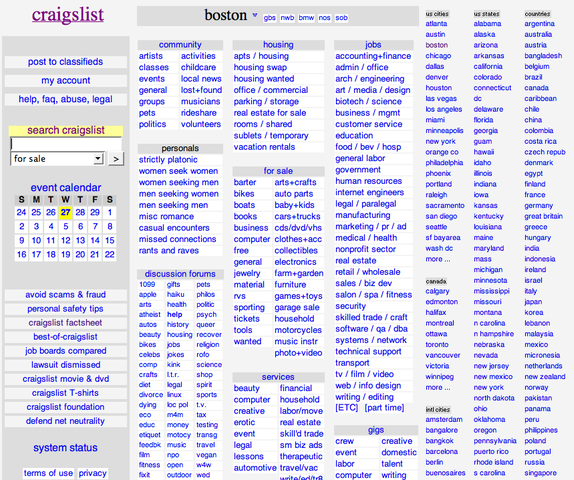Open furniture for sale category
Viewport: 574px width, 480px height.
tap(290, 284)
